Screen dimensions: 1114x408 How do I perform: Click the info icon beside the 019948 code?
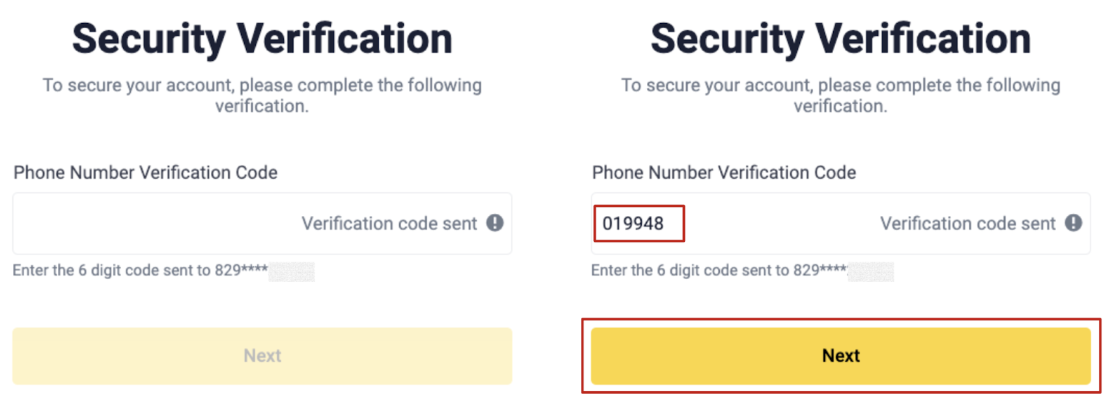(1073, 224)
